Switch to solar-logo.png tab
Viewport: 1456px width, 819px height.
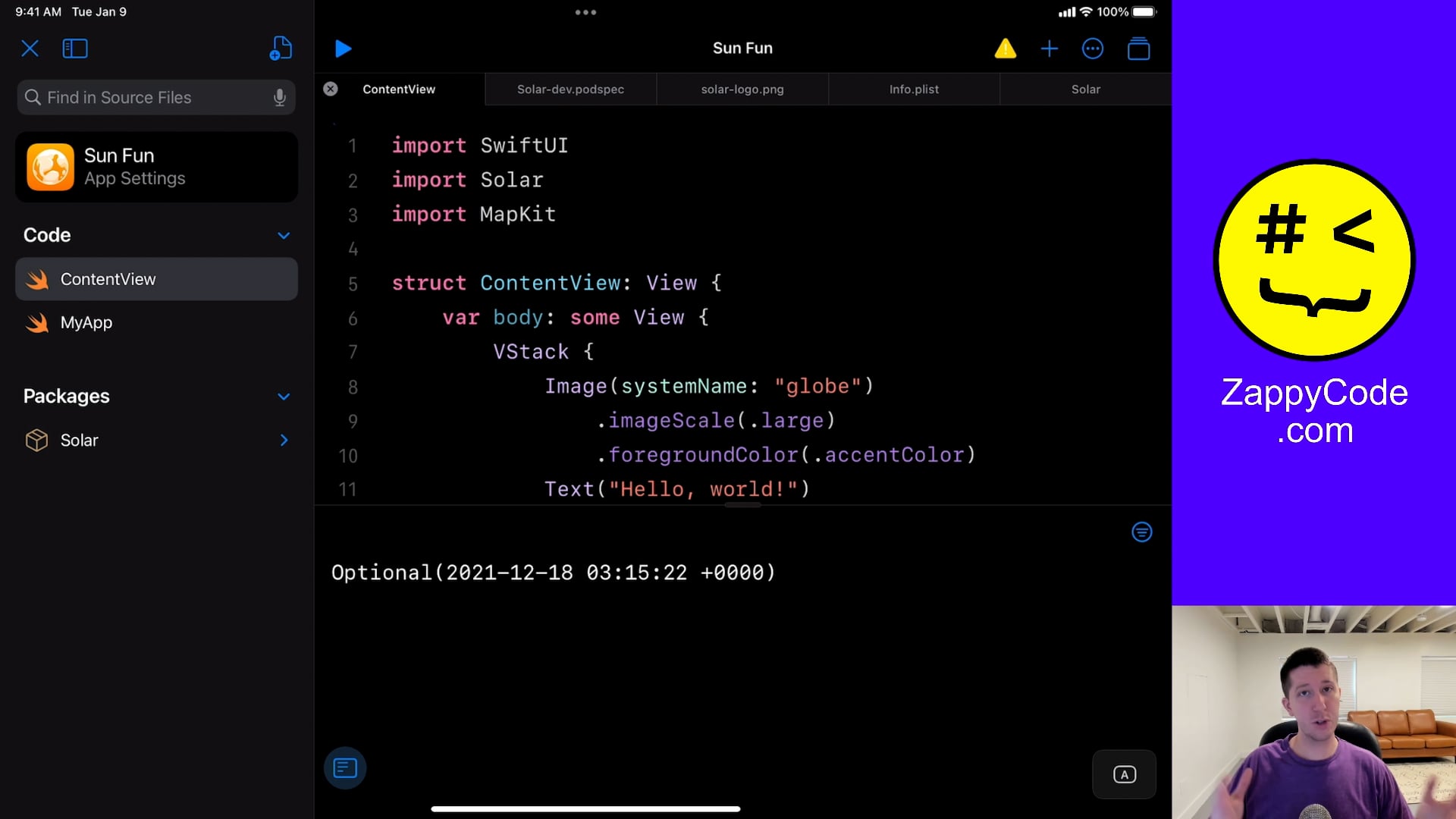coord(742,89)
